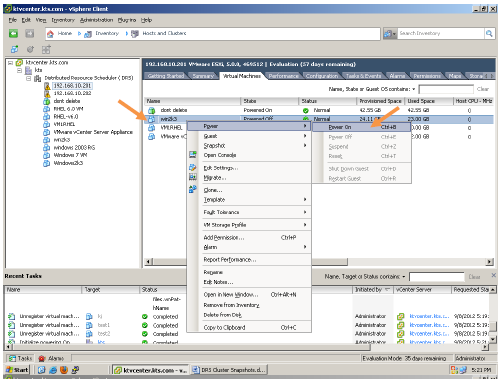Open DRS Cluster Snapshots document from taskbar
Viewport: 501px width, 379px height.
coord(229,370)
